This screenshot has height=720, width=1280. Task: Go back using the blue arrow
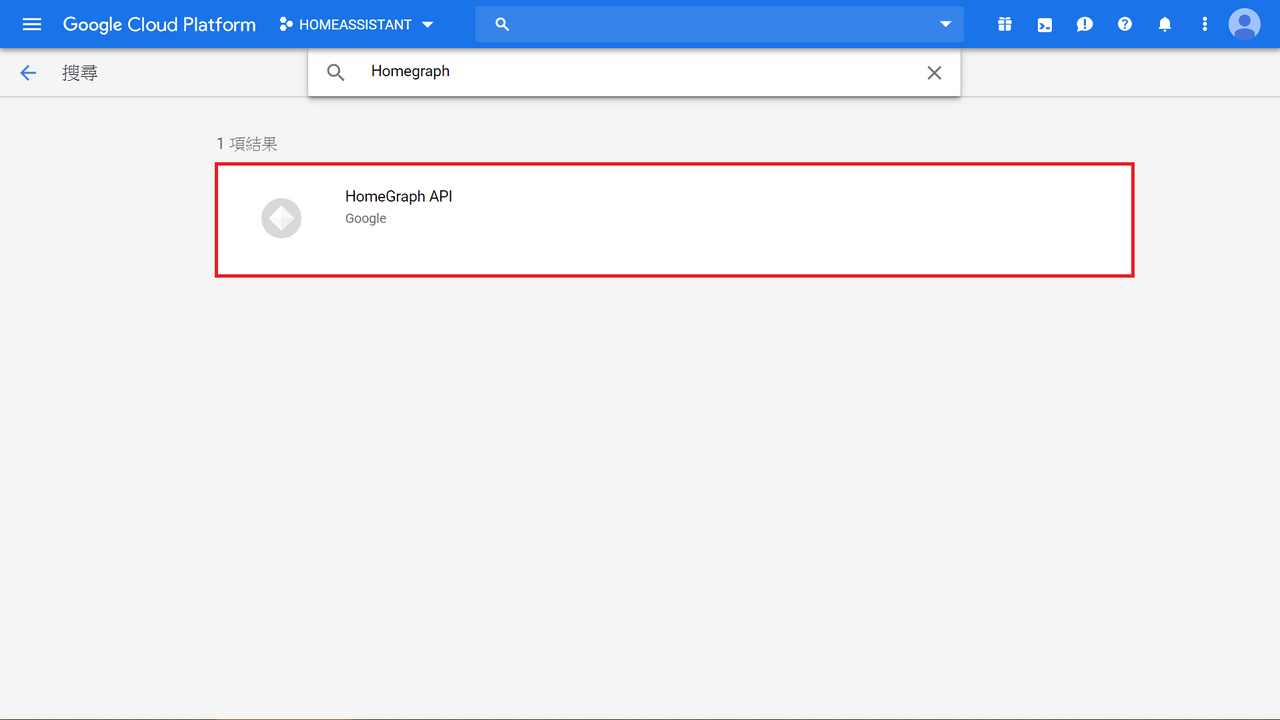(28, 73)
